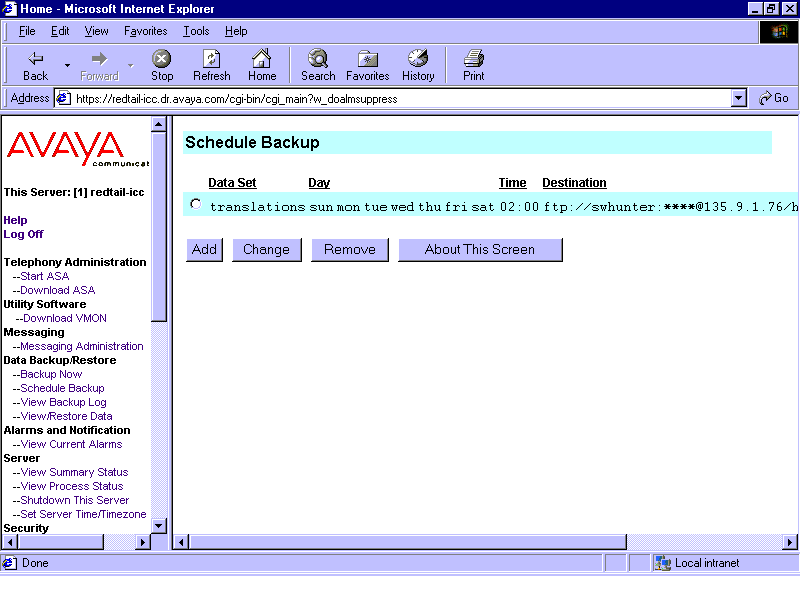The image size is (800, 600).
Task: Open the Edit menu
Action: (60, 31)
